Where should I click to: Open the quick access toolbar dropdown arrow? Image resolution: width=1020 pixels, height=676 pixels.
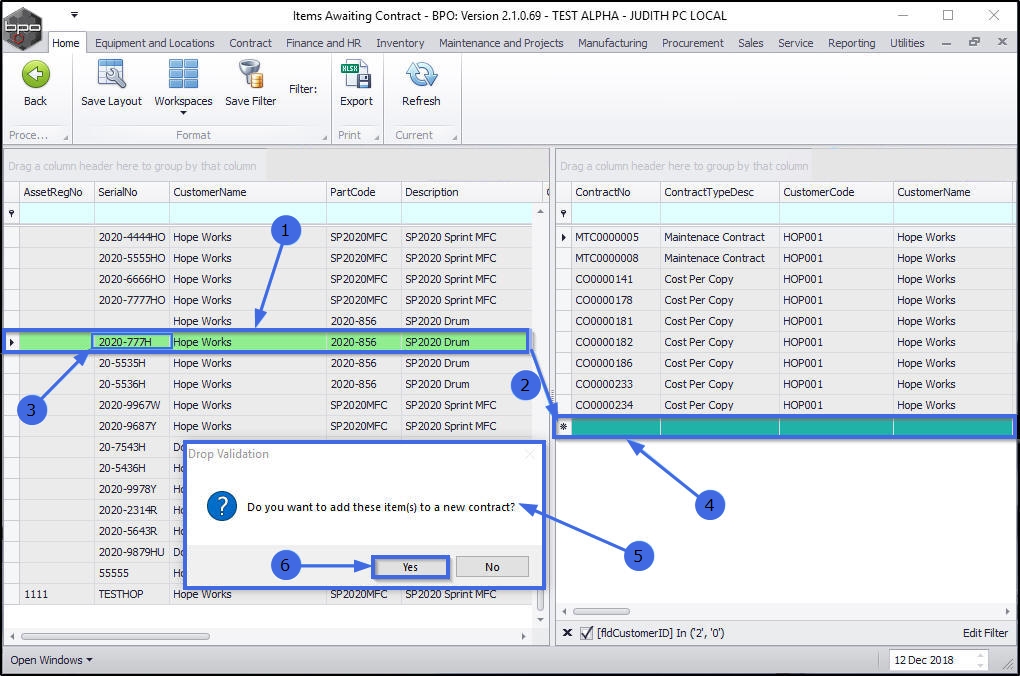tap(74, 16)
